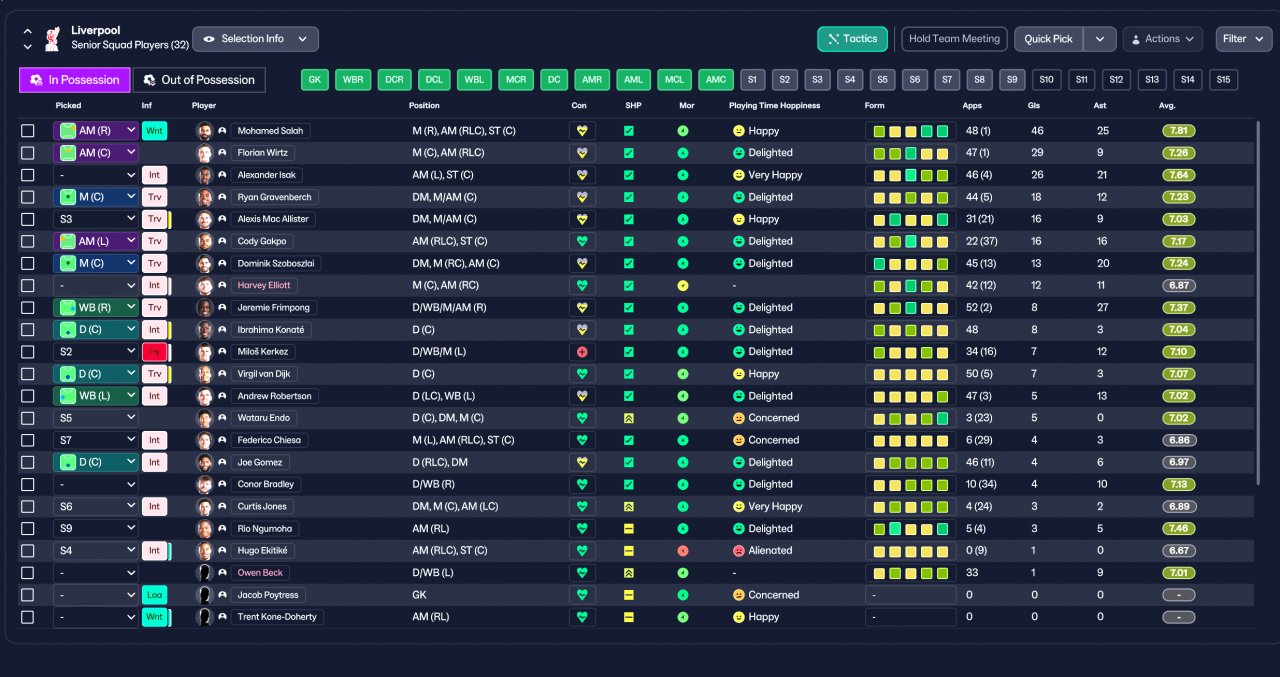Click the red Inj badge on Miloš Kerkez's row
1280x677 pixels.
154,352
